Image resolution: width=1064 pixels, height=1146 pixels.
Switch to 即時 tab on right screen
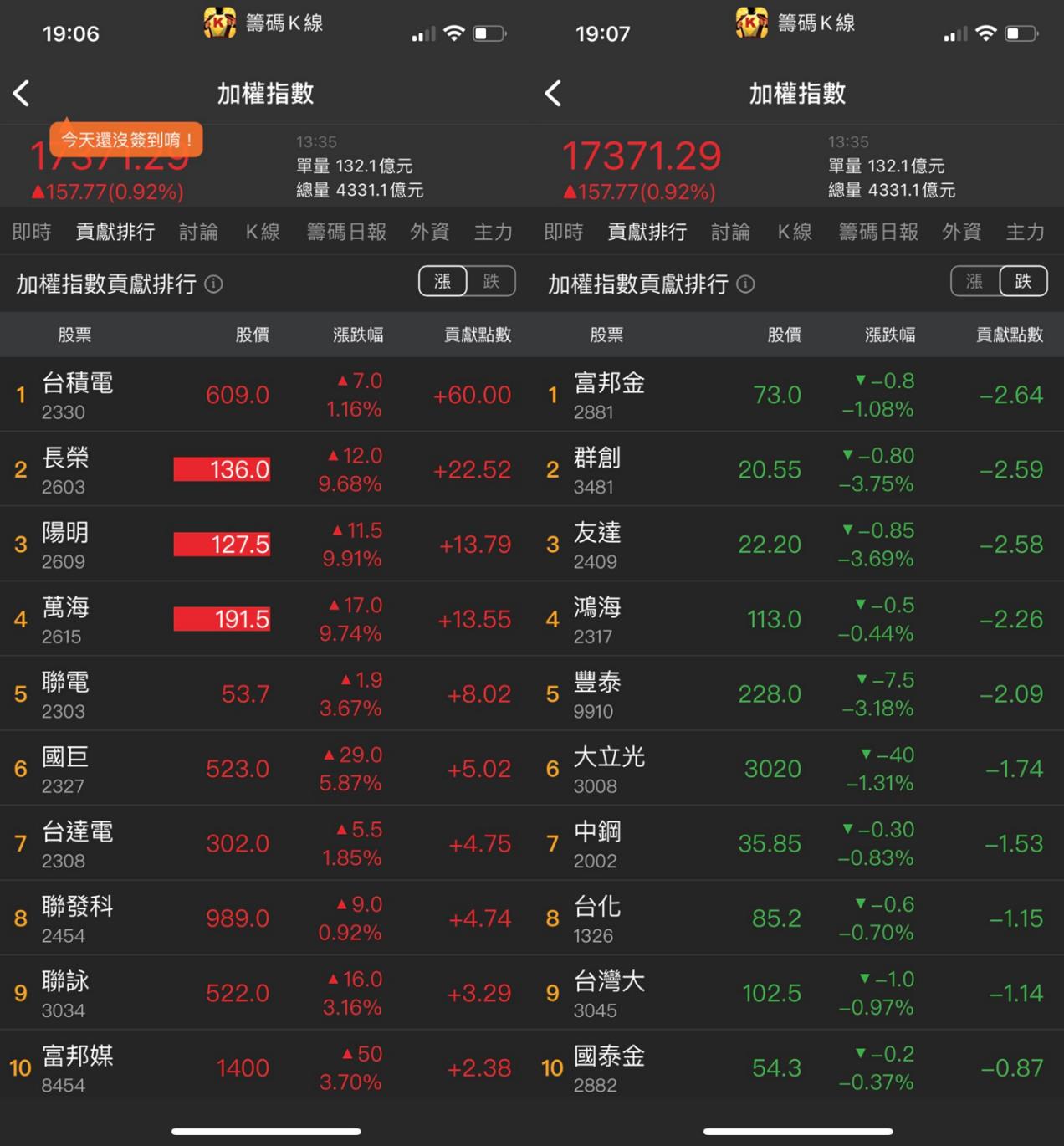point(564,232)
